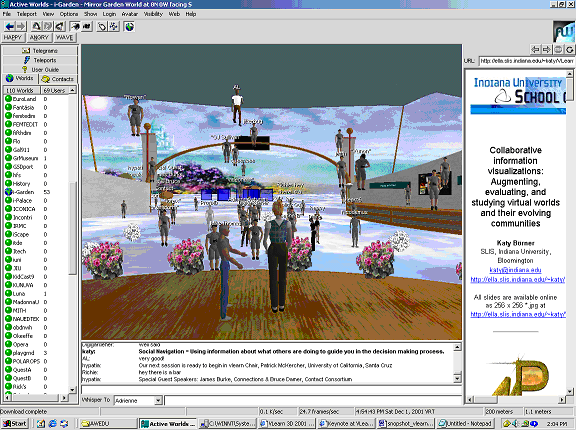576x432 pixels.
Task: Select the i-Garden world row
Action: coord(36,192)
